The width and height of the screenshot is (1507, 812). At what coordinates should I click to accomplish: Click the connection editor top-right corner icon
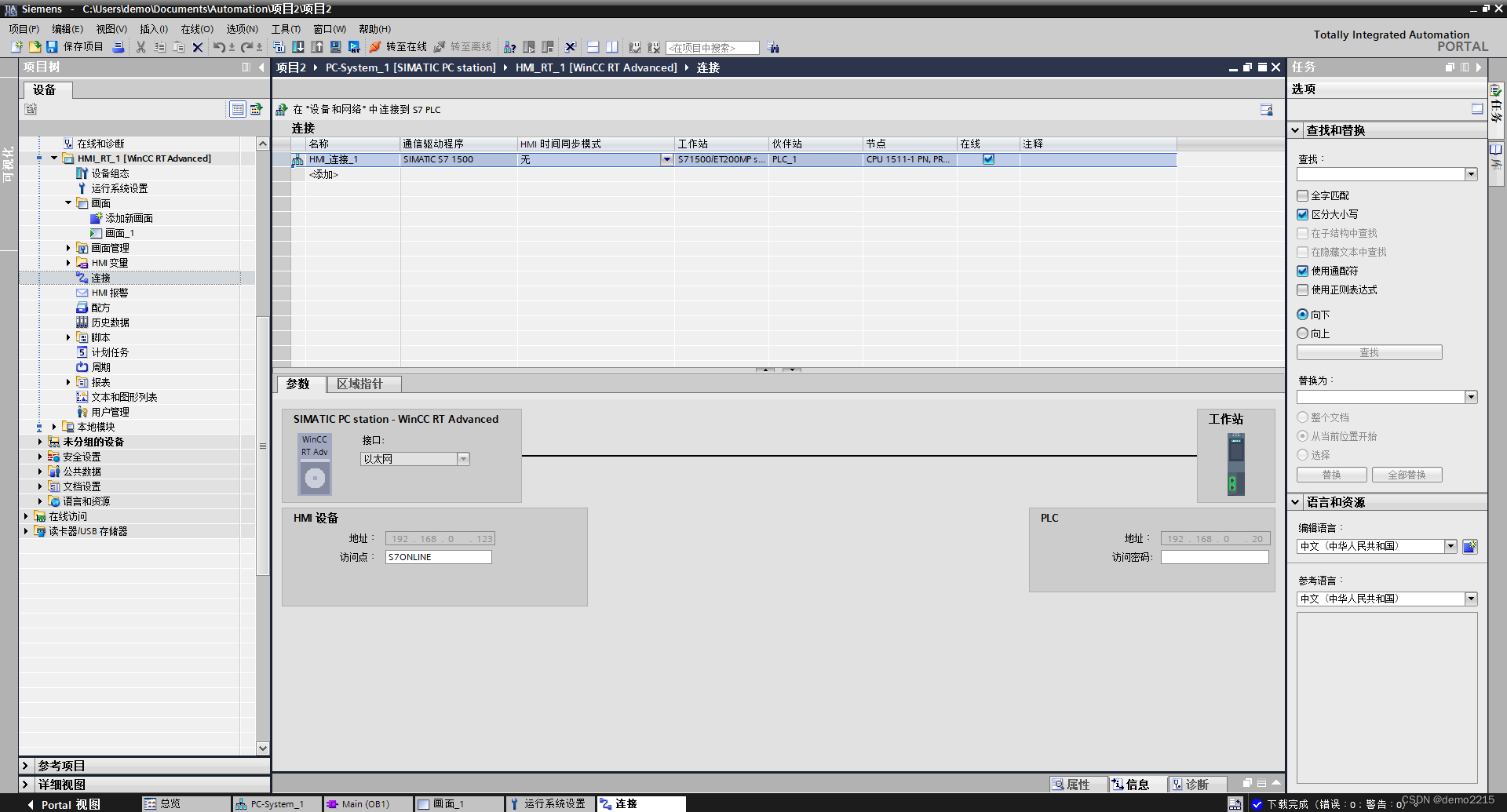[x=1266, y=110]
